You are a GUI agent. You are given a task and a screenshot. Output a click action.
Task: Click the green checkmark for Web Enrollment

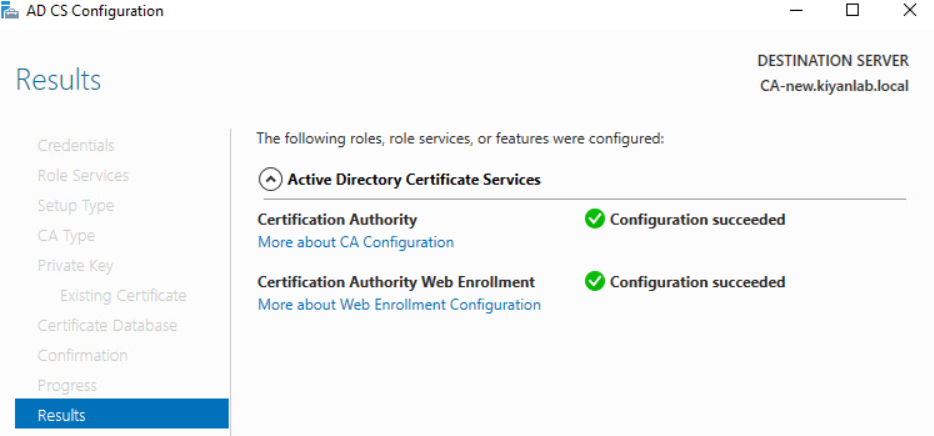coord(595,282)
